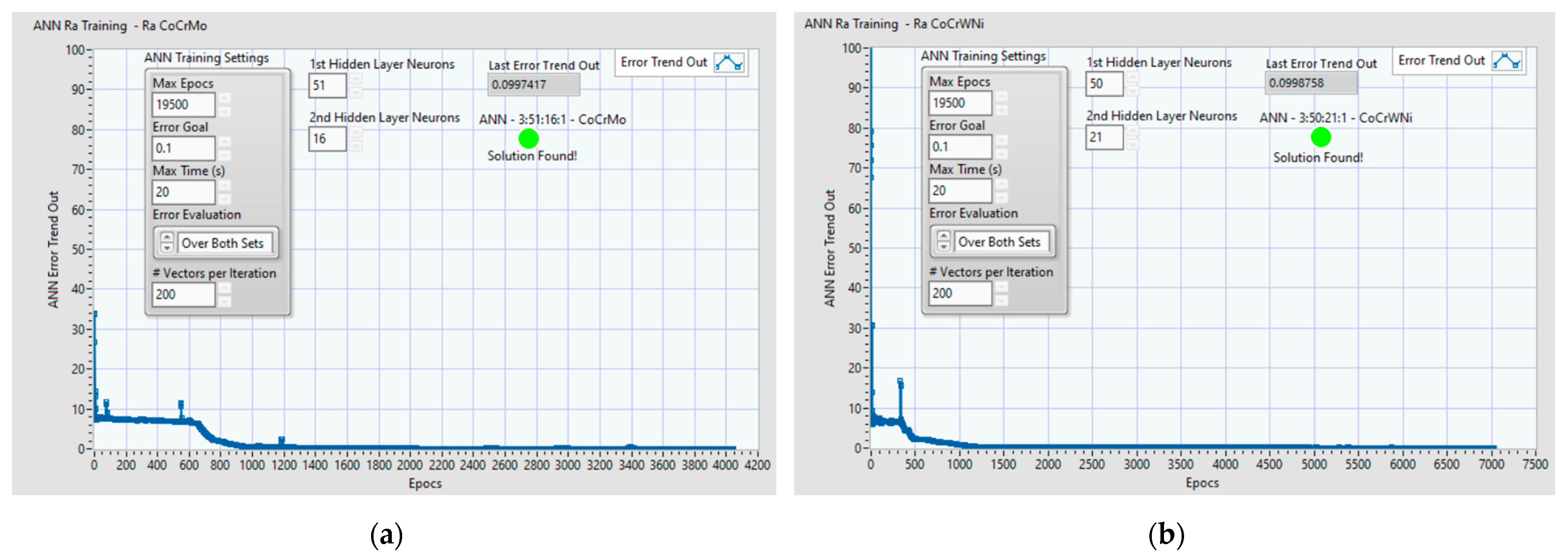Click the green CoCrMo Solution Found indicator
1568x557 pixels.
529,138
